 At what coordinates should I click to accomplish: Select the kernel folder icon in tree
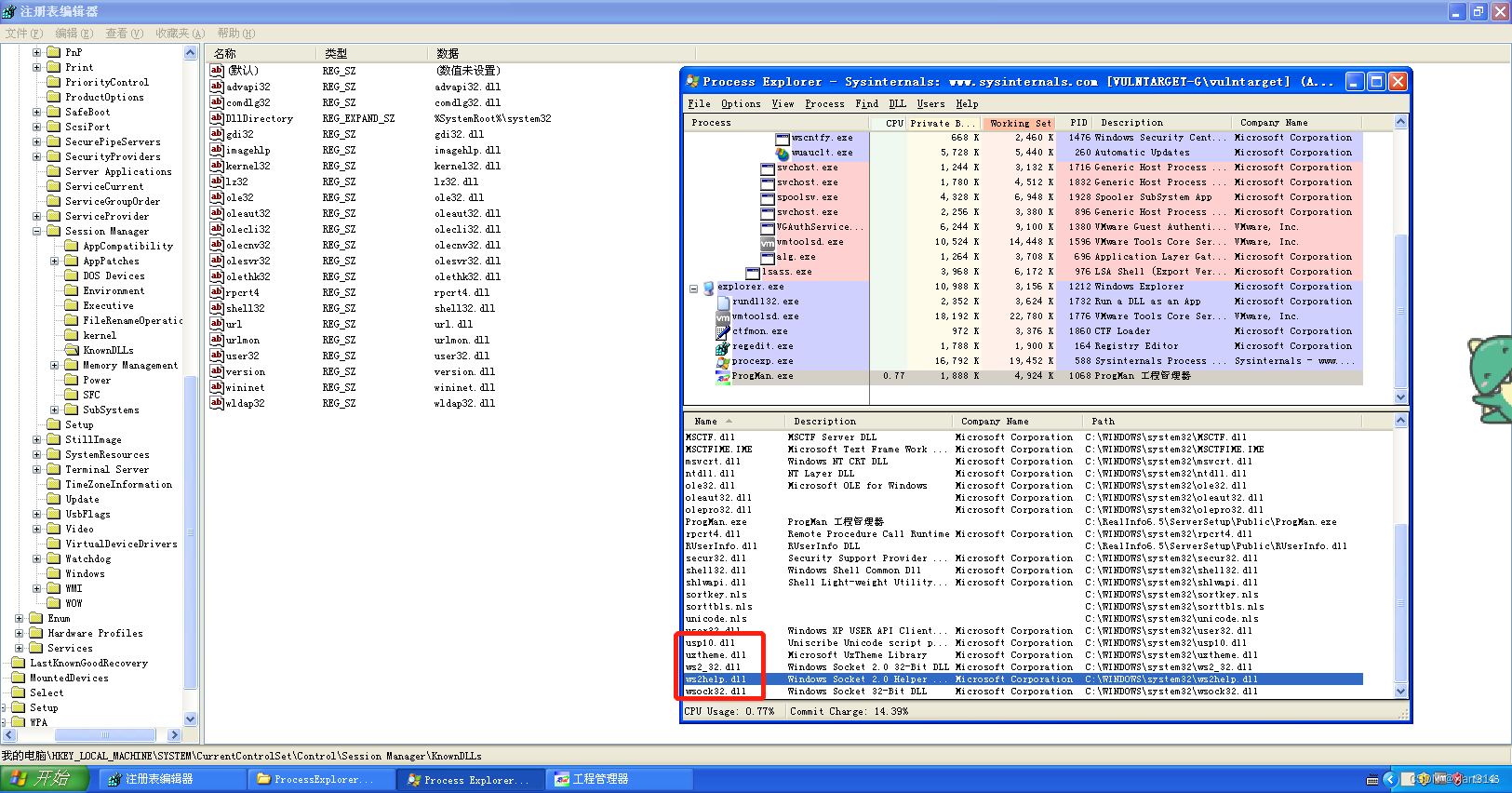72,335
